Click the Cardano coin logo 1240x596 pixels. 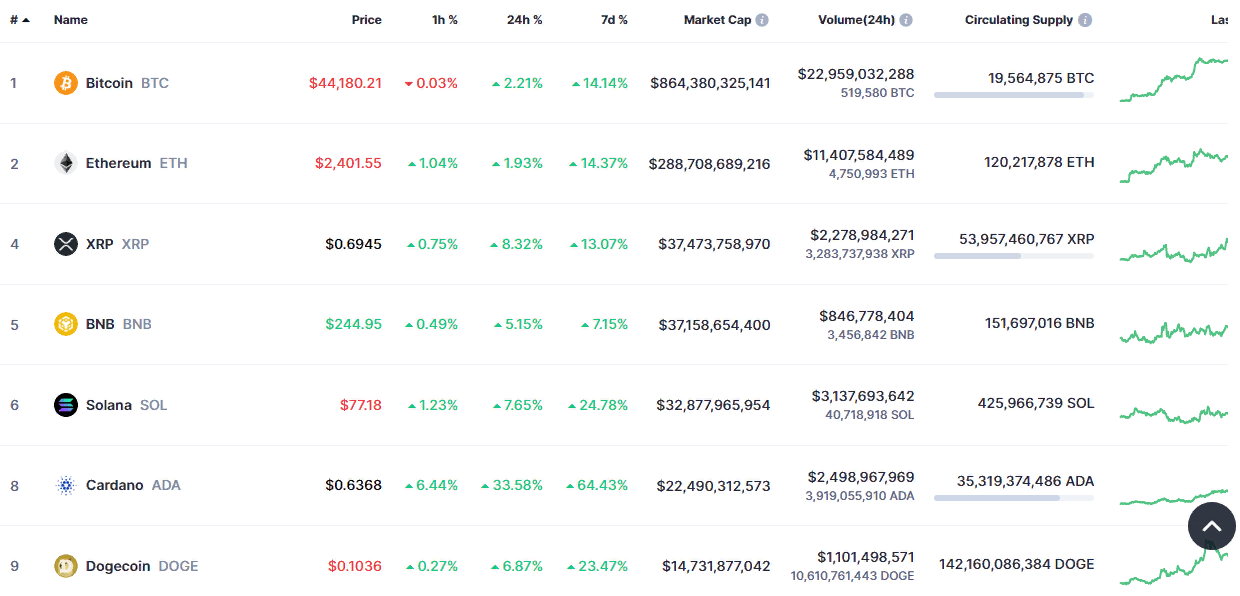tap(66, 485)
